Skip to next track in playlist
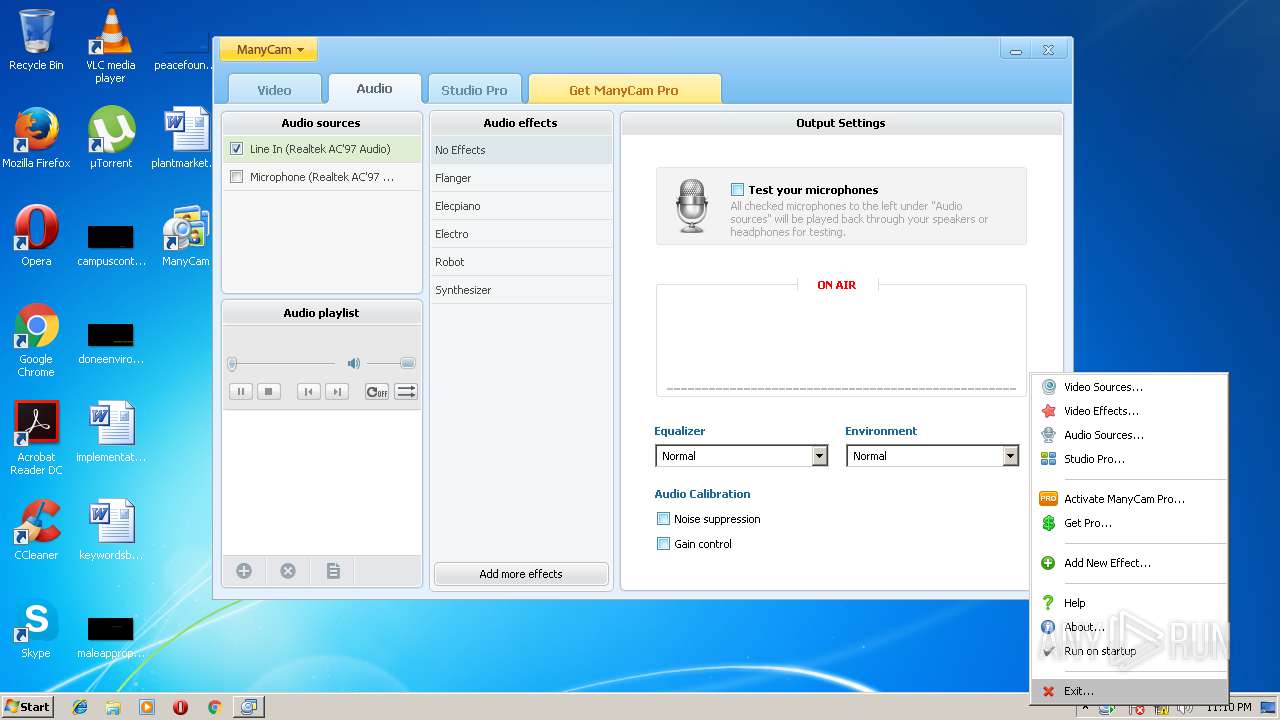The height and width of the screenshot is (720, 1280). (x=337, y=392)
